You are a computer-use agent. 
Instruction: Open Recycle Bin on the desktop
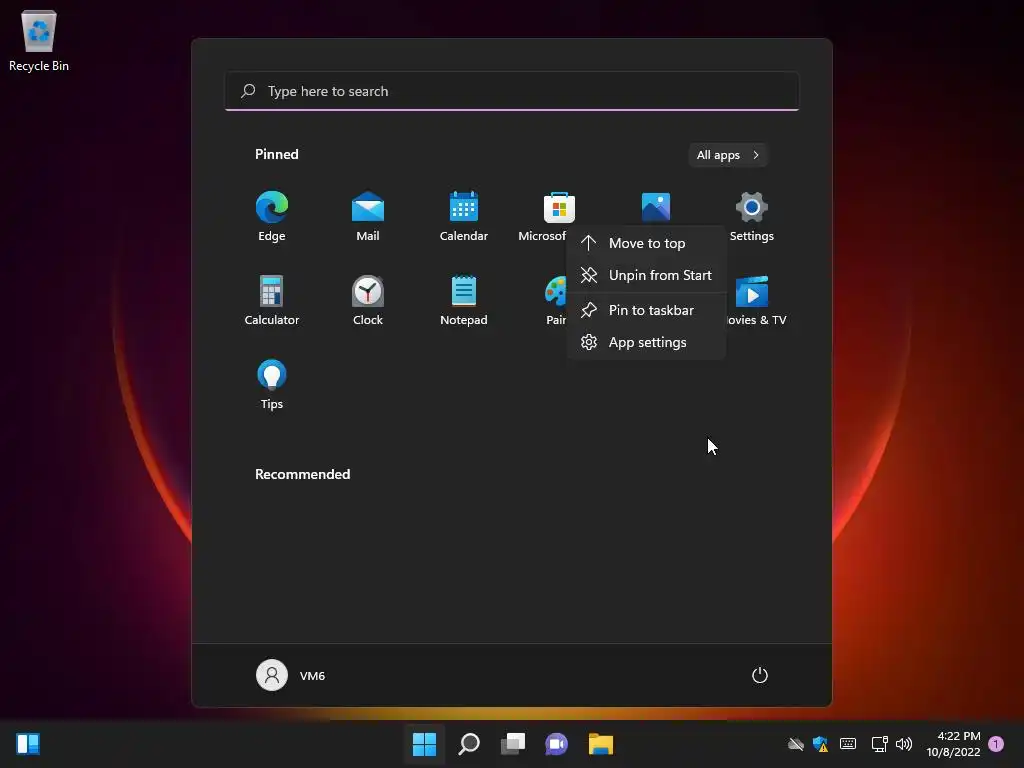[39, 40]
